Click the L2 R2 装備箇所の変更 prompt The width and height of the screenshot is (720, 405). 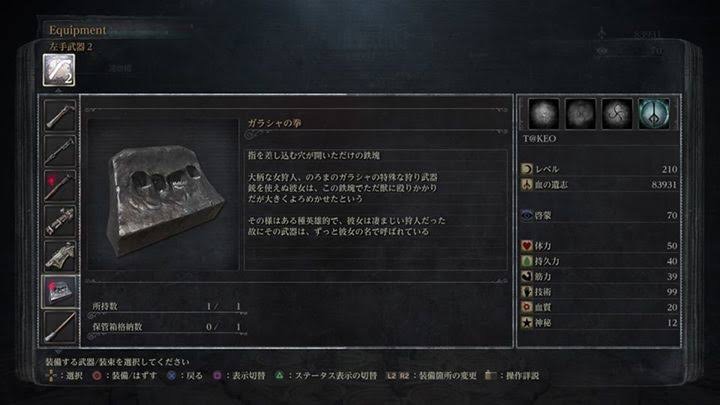point(432,376)
